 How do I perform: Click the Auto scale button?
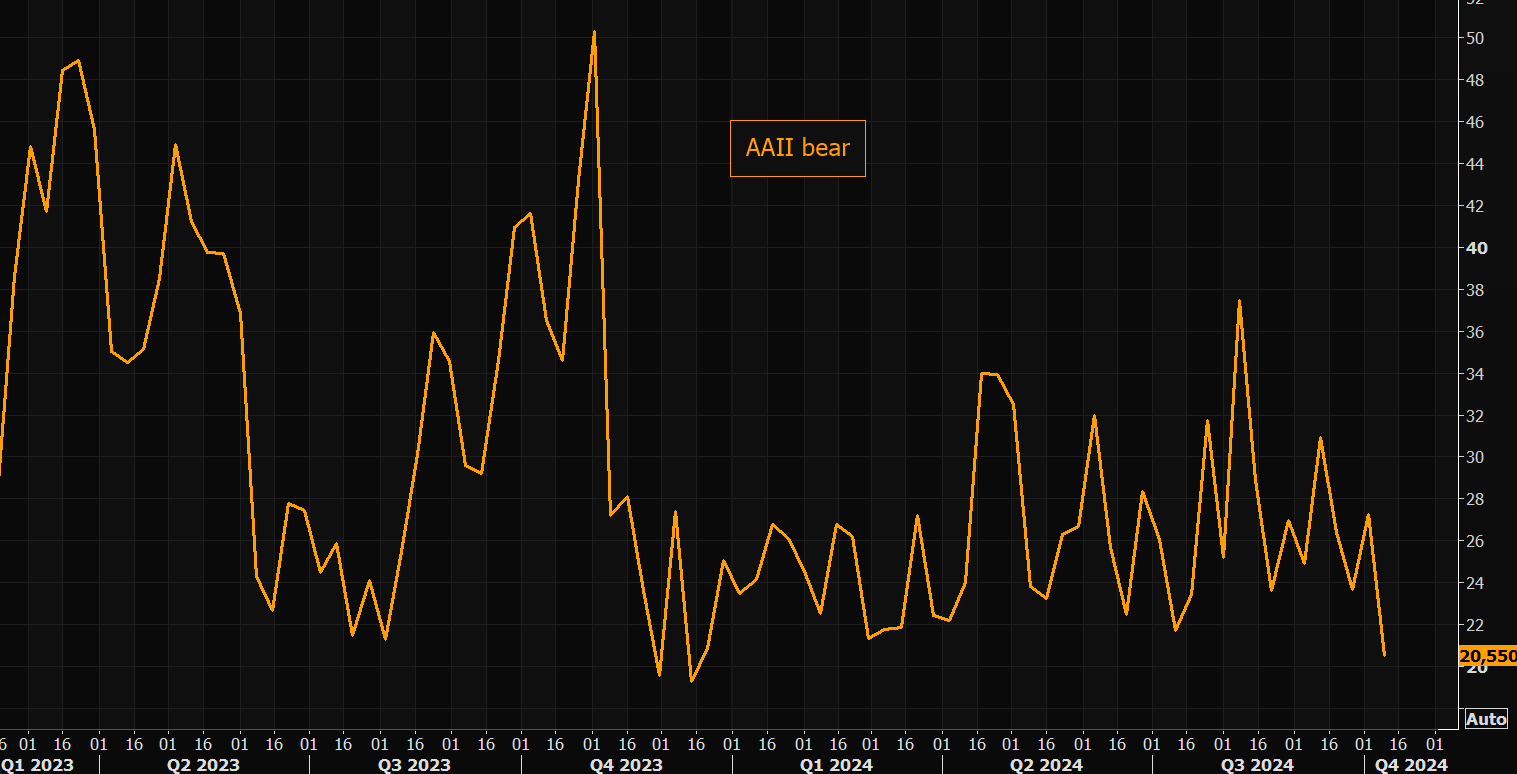point(1486,719)
